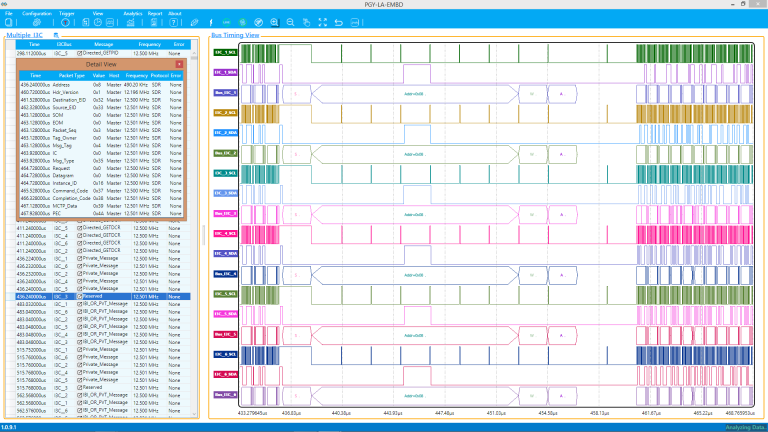
Task: Select the I3C_5_SDA signal label
Action: click(x=225, y=314)
